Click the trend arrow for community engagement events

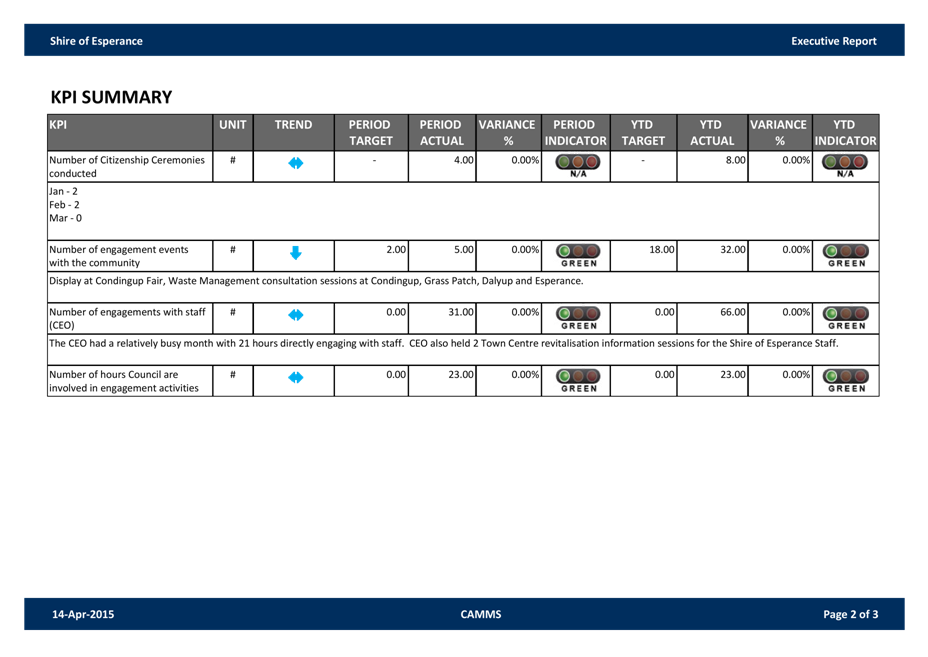295,254
